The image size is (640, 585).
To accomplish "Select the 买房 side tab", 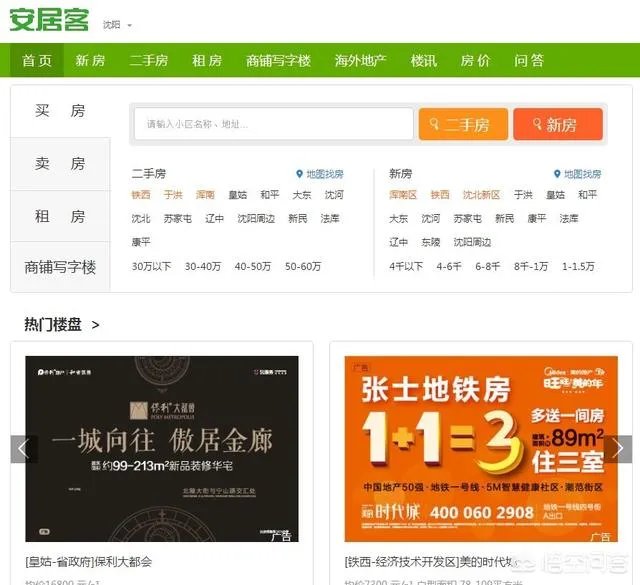I will pyautogui.click(x=60, y=111).
